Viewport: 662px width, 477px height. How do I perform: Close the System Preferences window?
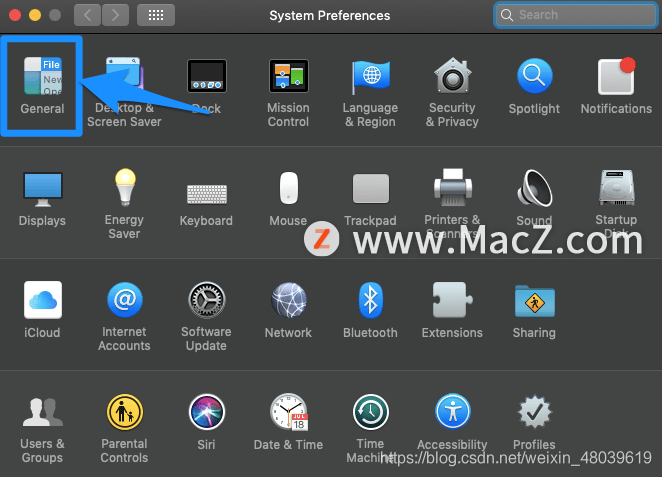pyautogui.click(x=15, y=15)
